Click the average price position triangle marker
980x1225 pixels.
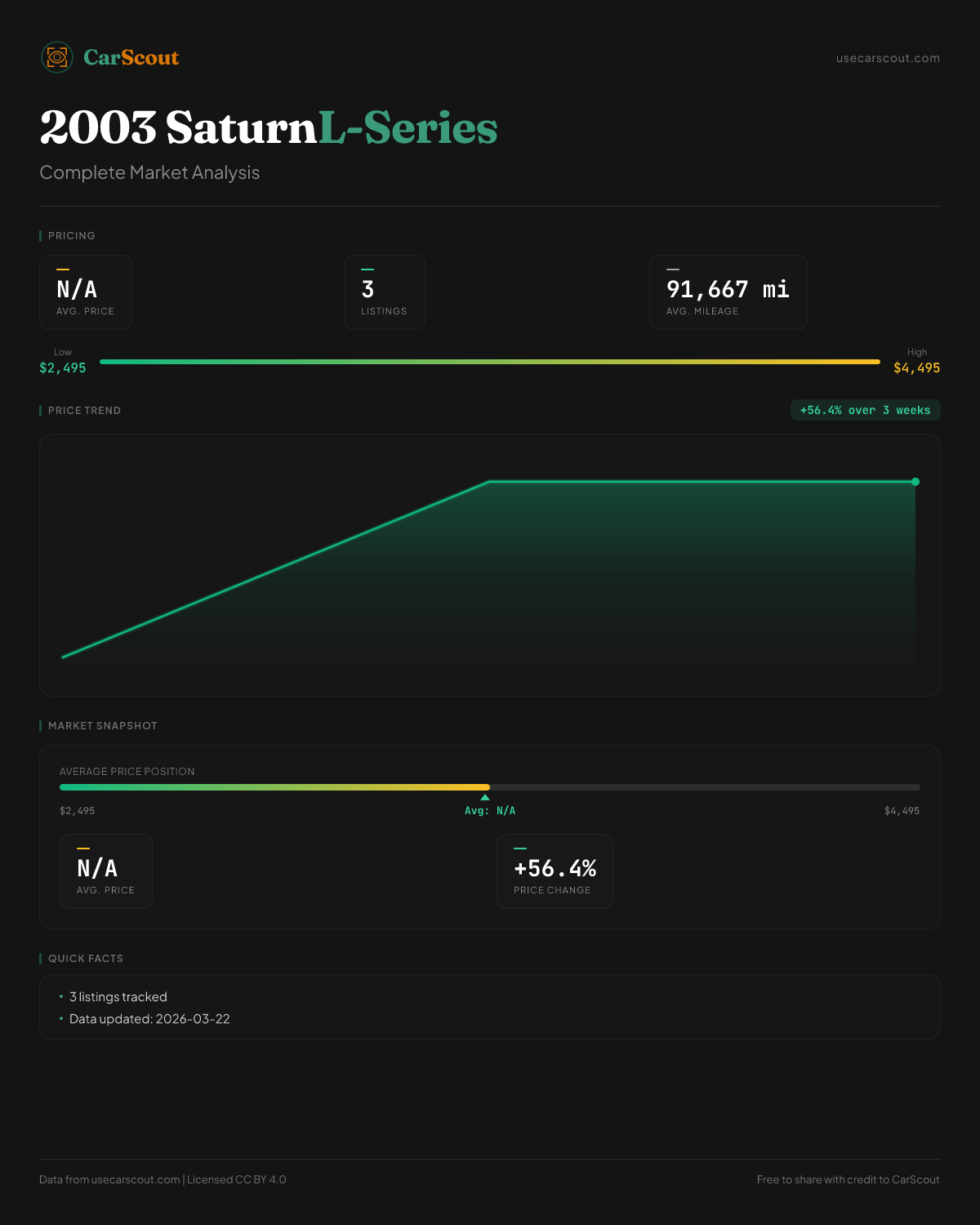[x=485, y=797]
